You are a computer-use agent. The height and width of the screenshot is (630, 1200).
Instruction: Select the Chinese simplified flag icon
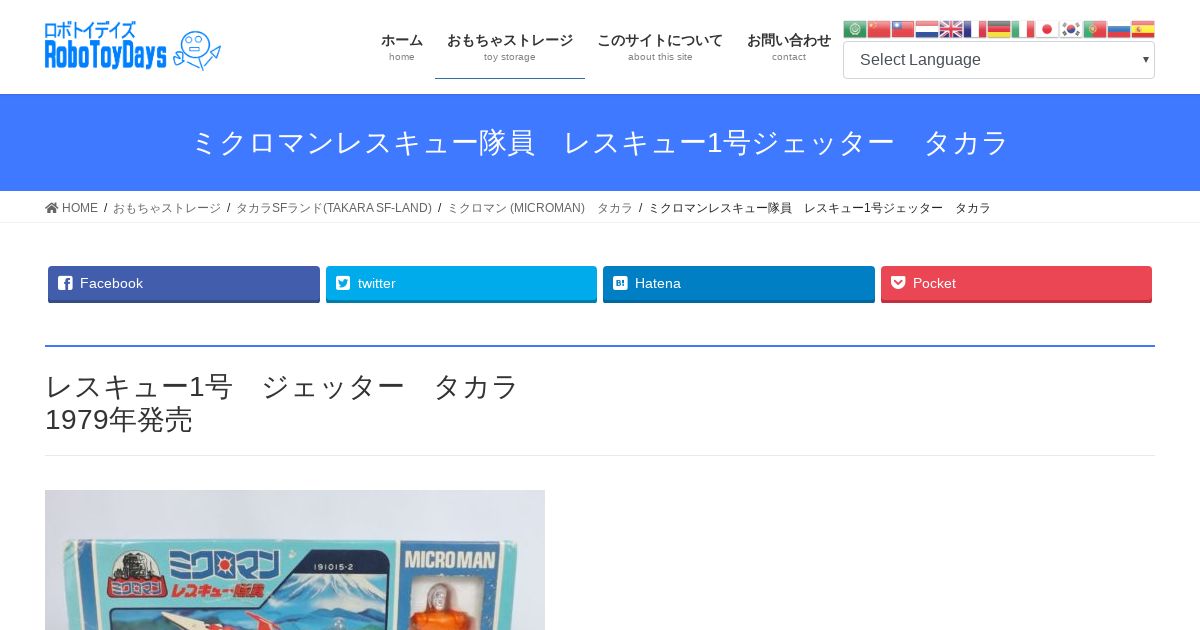click(x=879, y=29)
